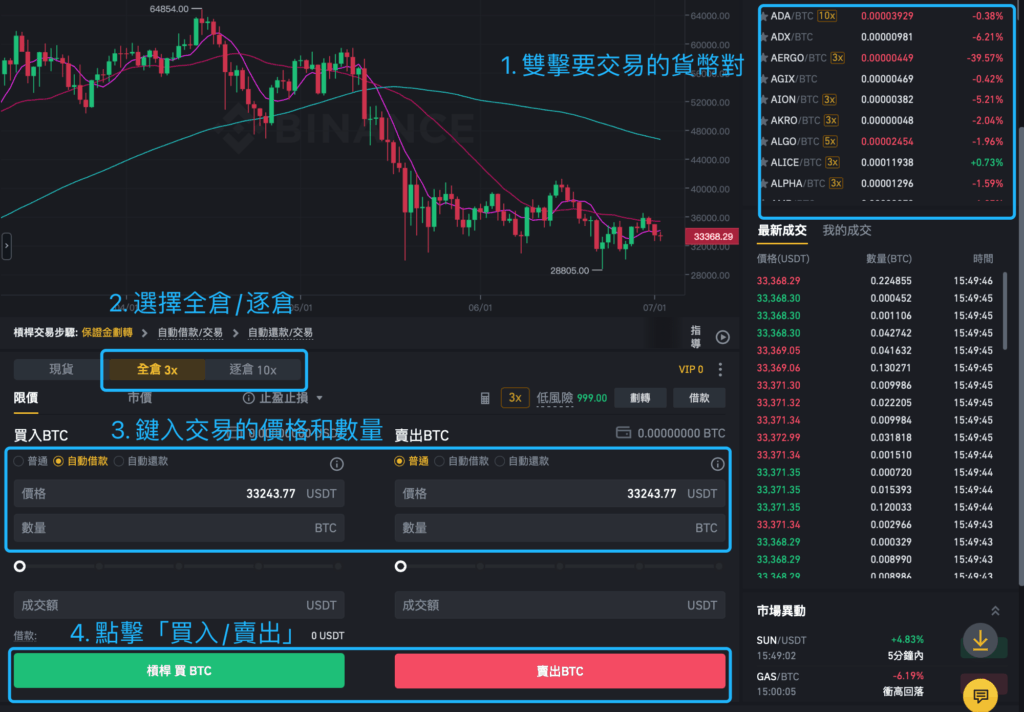This screenshot has width=1024, height=712.
Task: Click the red 賣出BTC button
Action: [560, 671]
